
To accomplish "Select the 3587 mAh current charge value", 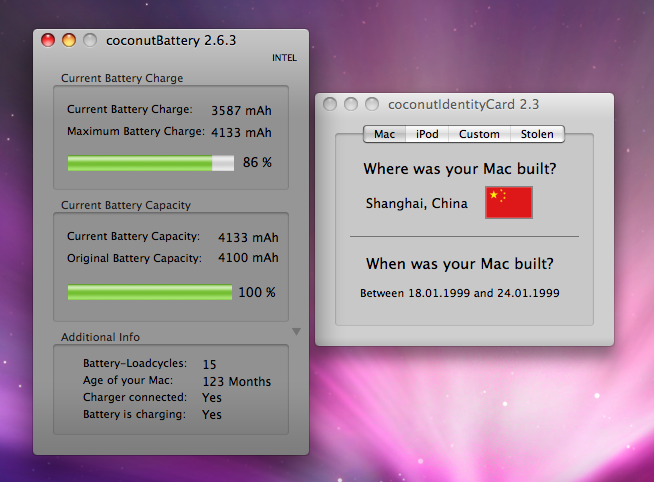I will 241,110.
